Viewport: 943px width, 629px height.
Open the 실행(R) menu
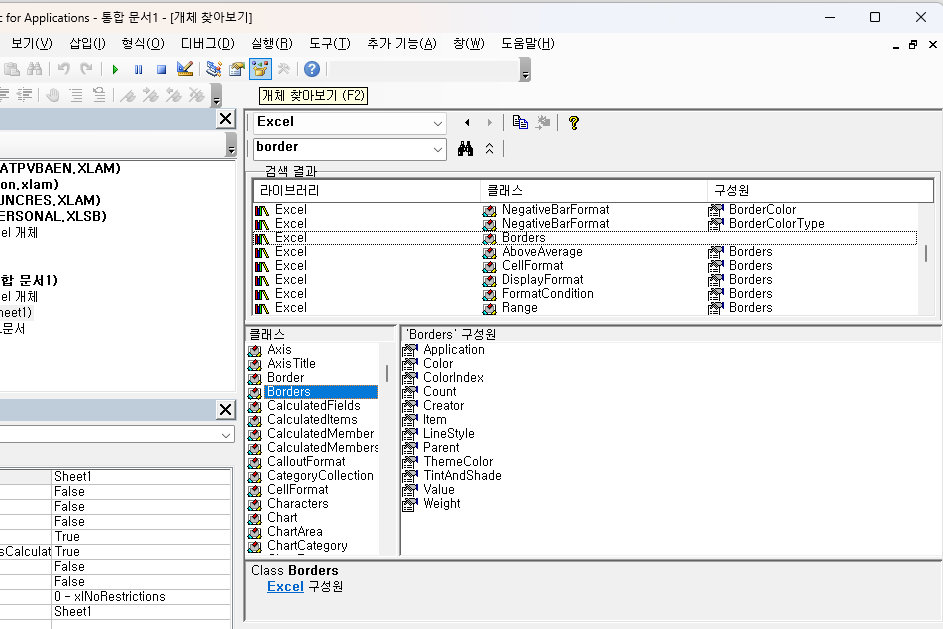[x=272, y=43]
